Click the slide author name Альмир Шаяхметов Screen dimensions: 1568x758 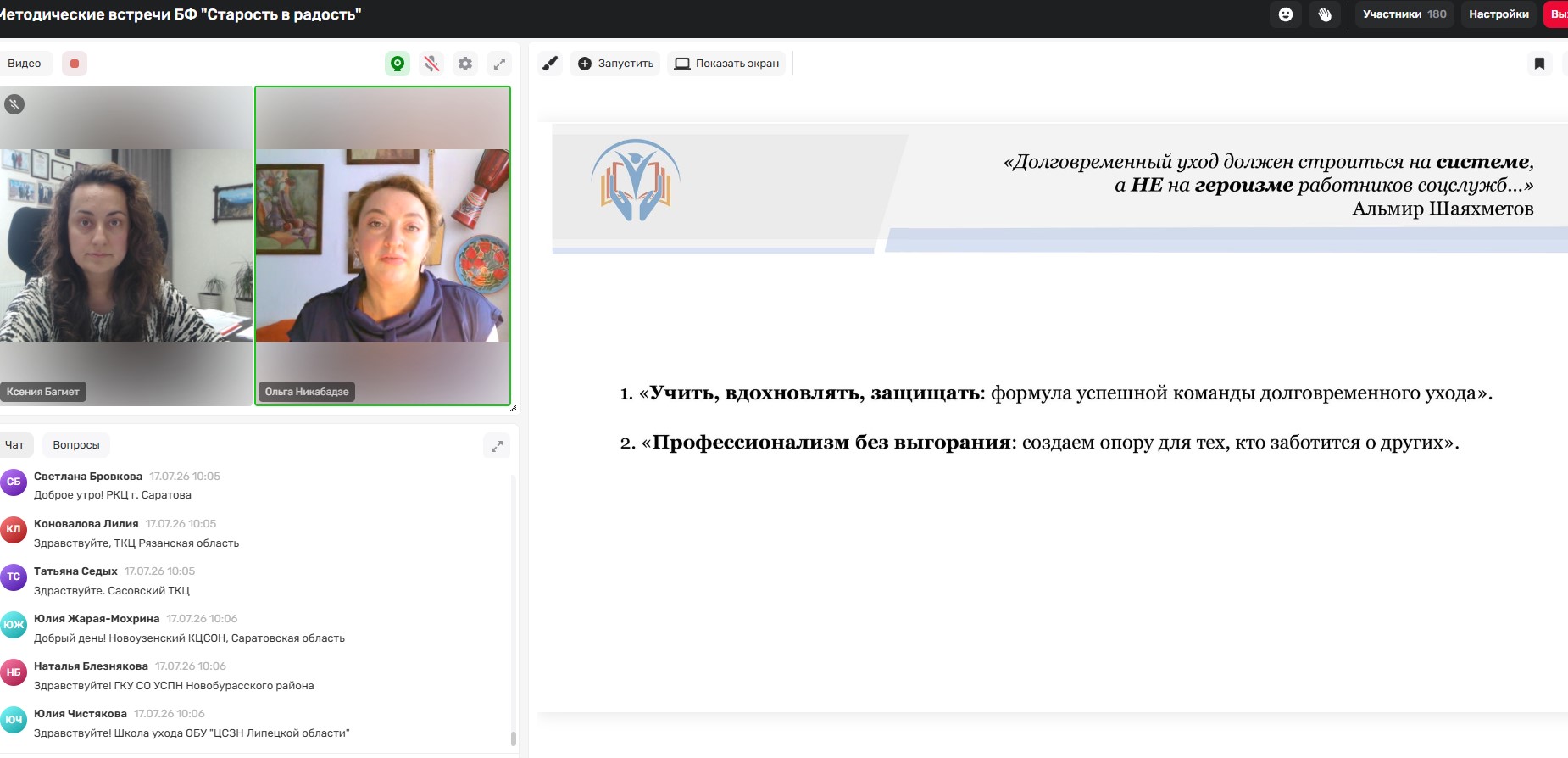[x=1443, y=209]
